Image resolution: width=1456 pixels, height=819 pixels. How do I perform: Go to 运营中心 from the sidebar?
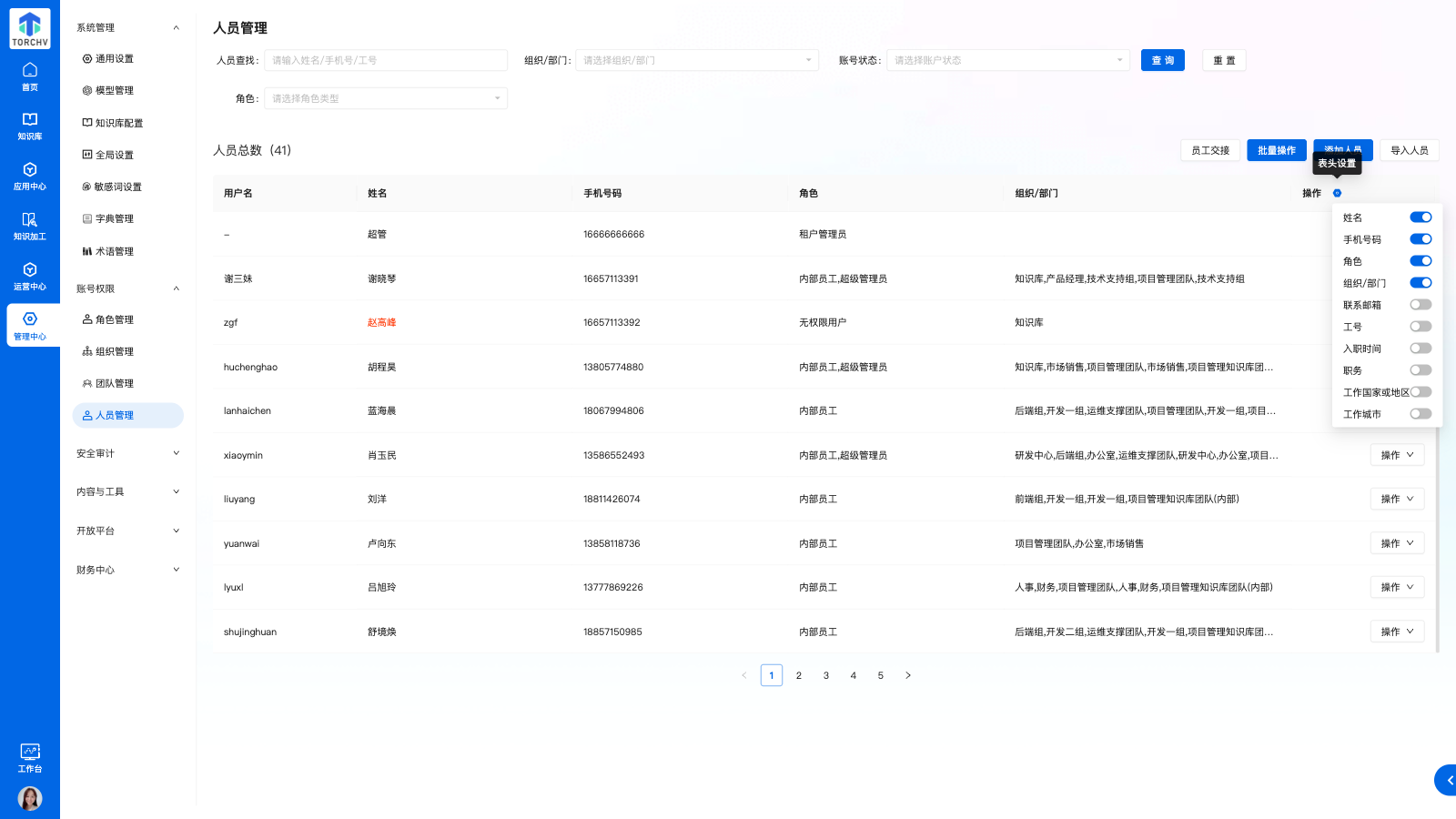click(30, 275)
